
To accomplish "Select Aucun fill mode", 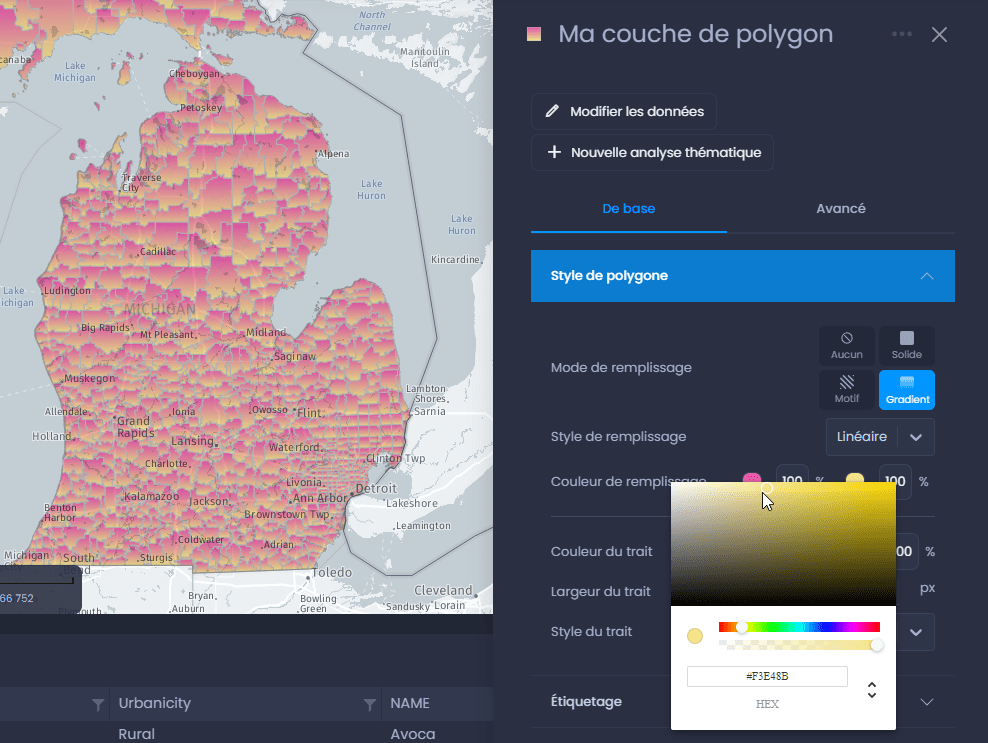I will point(846,345).
